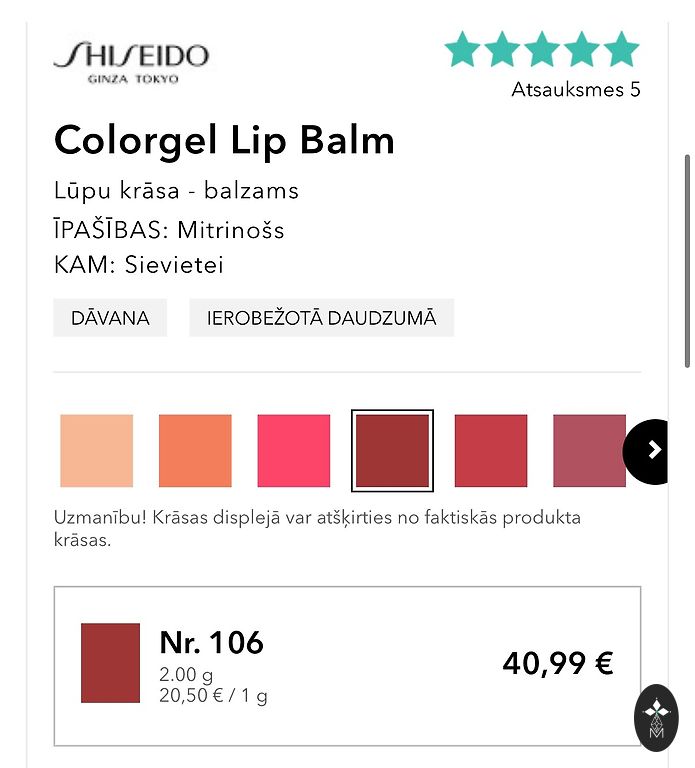This screenshot has height=768, width=695.
Task: Click the Shiseido Ginza Tokyo logo
Action: [x=130, y=61]
